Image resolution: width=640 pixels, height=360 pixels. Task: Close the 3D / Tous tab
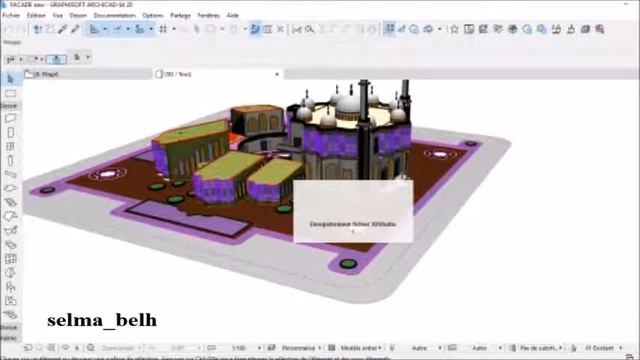[277, 74]
